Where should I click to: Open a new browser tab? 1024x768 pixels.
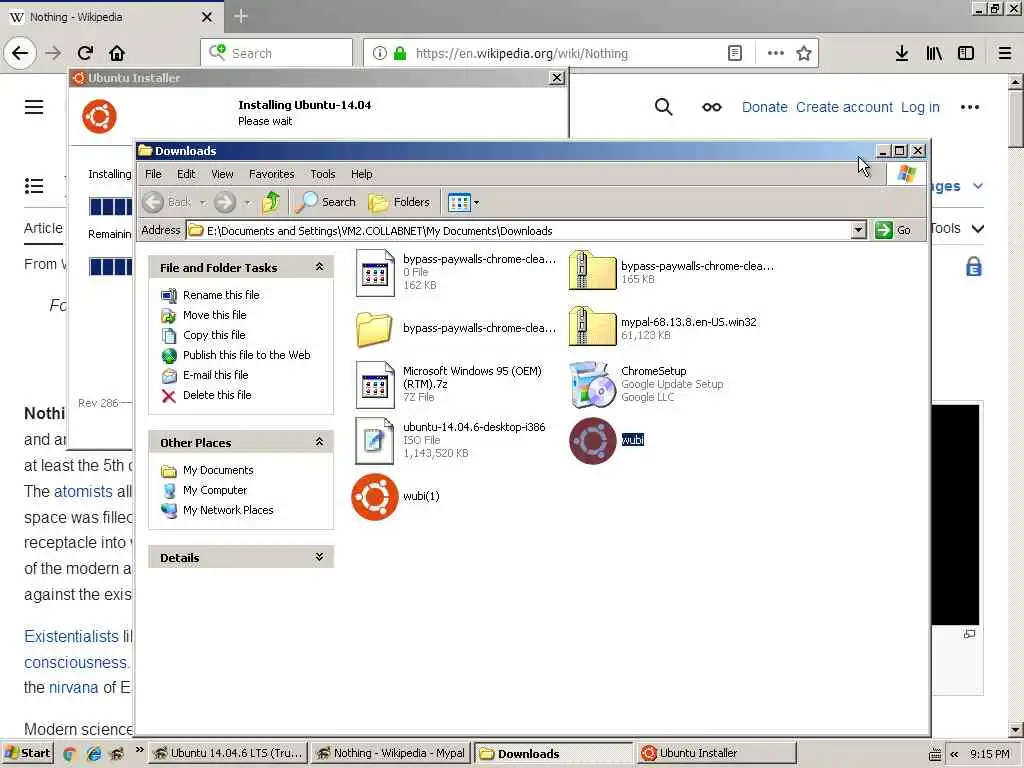(241, 16)
